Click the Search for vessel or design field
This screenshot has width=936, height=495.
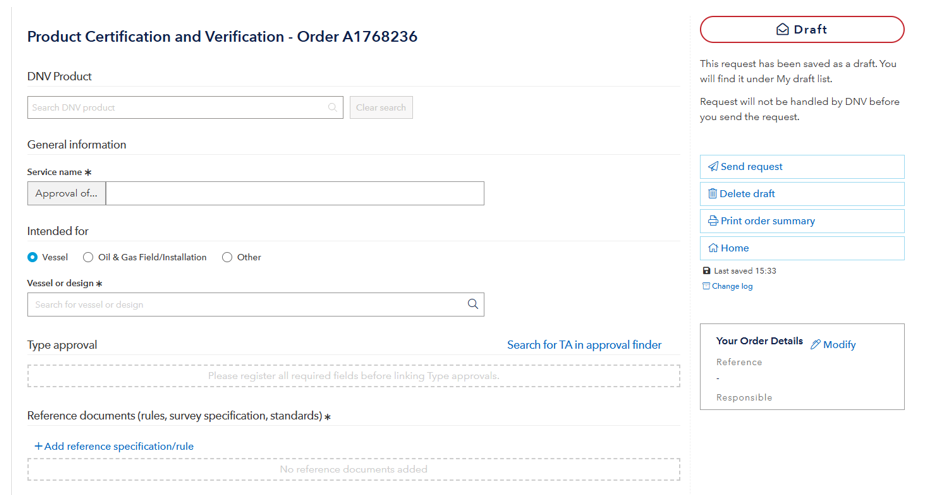245,304
